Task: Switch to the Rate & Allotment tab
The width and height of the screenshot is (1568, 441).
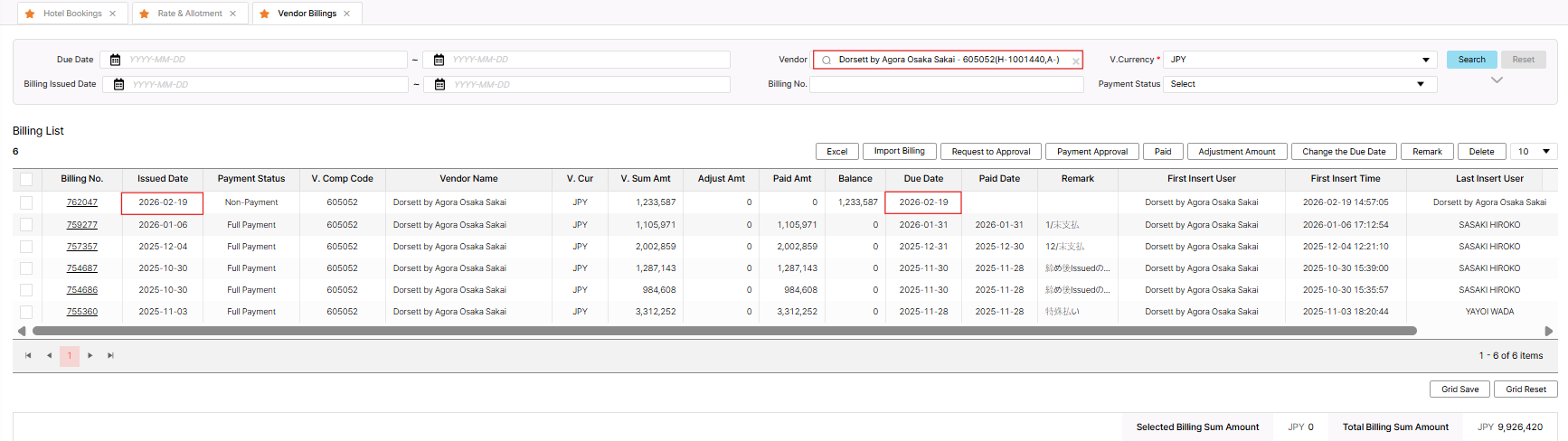Action: click(x=189, y=14)
